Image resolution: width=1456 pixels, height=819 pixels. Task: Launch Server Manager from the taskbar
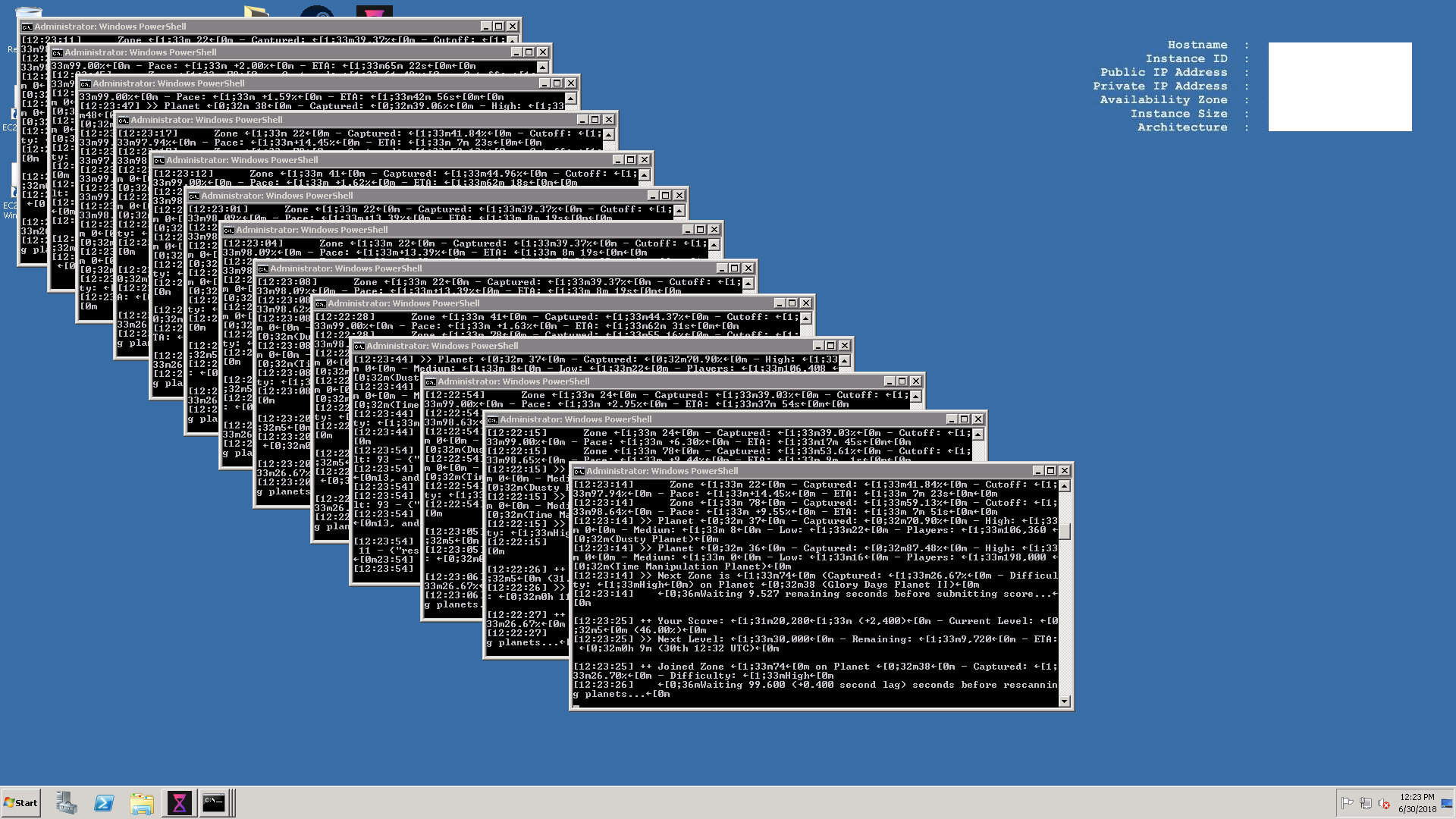67,802
